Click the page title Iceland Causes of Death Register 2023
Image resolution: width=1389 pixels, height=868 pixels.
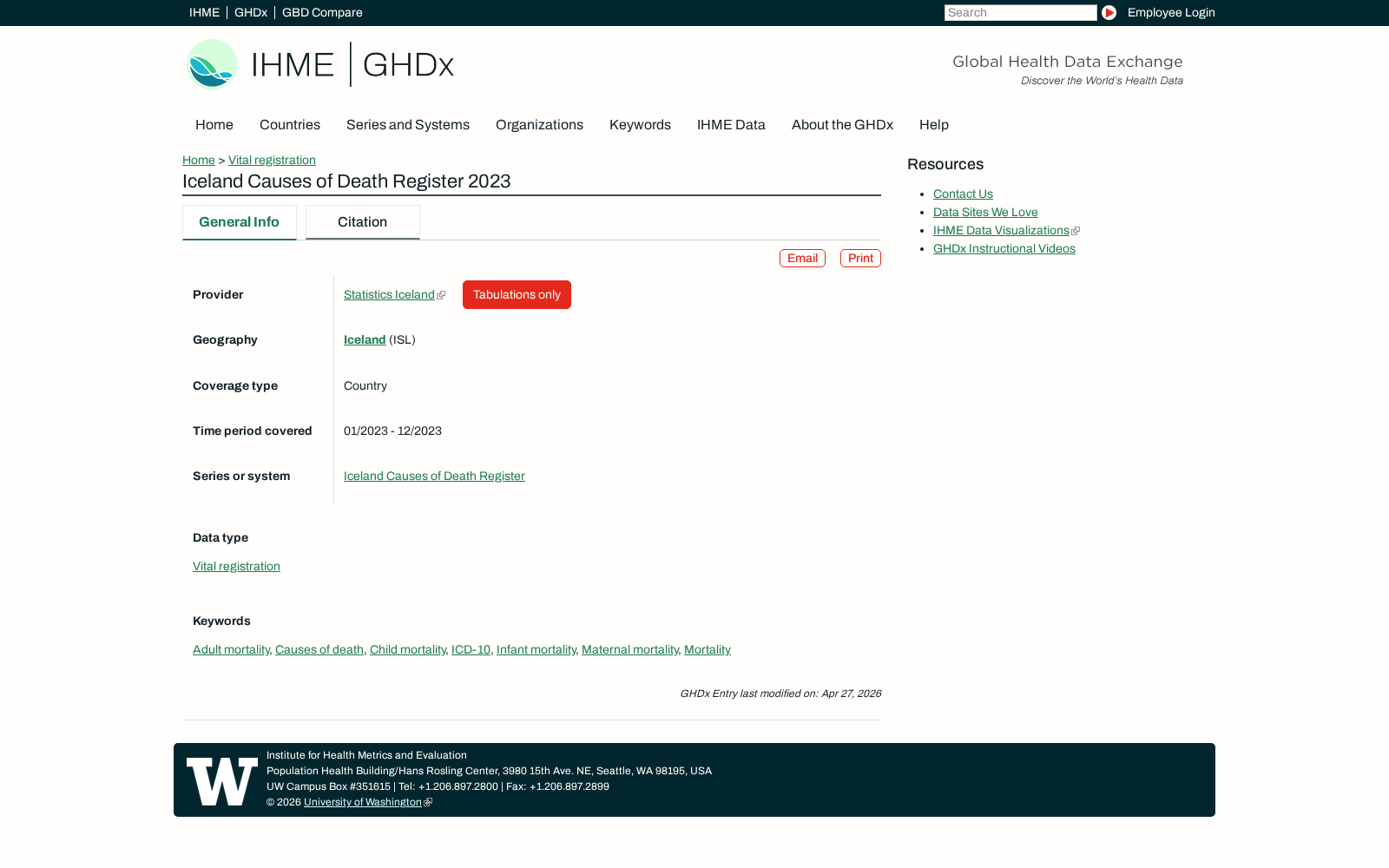[x=346, y=181]
